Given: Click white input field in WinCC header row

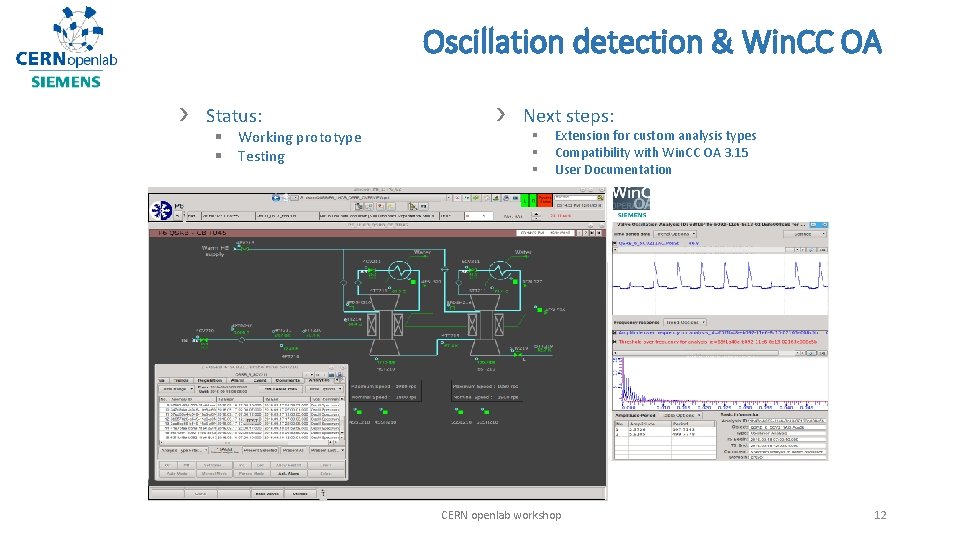Looking at the screenshot, I should click(478, 216).
